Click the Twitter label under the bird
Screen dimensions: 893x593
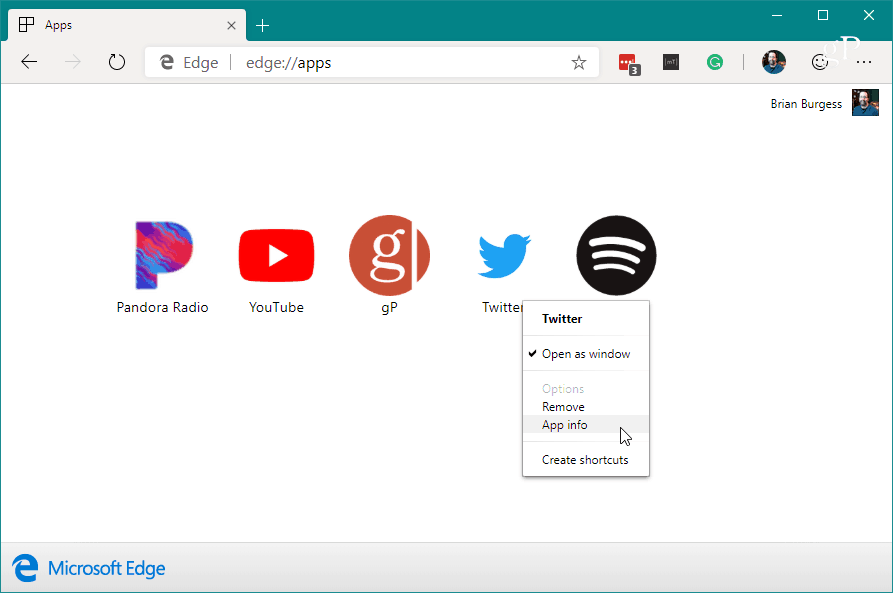[x=502, y=307]
